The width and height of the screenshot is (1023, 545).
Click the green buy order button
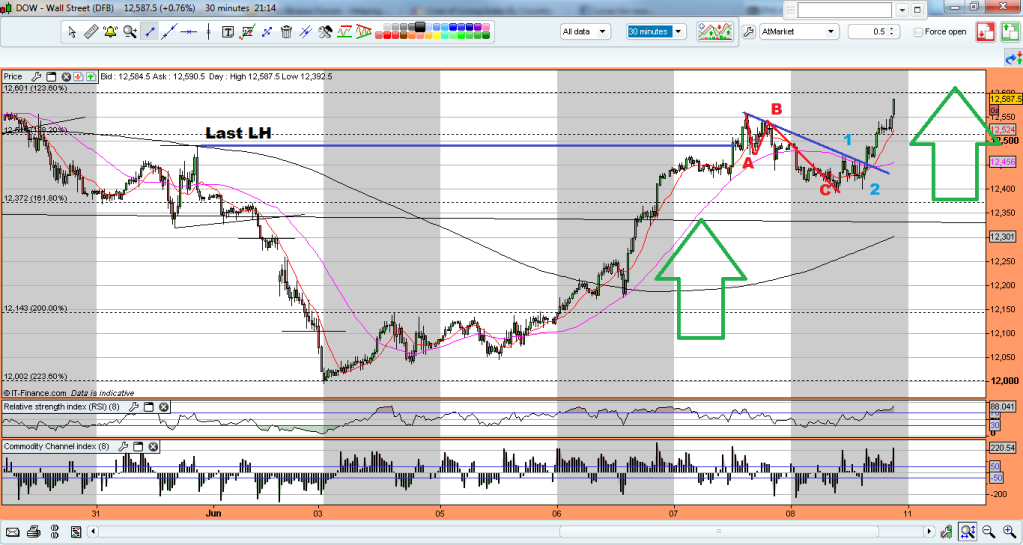pyautogui.click(x=1009, y=31)
